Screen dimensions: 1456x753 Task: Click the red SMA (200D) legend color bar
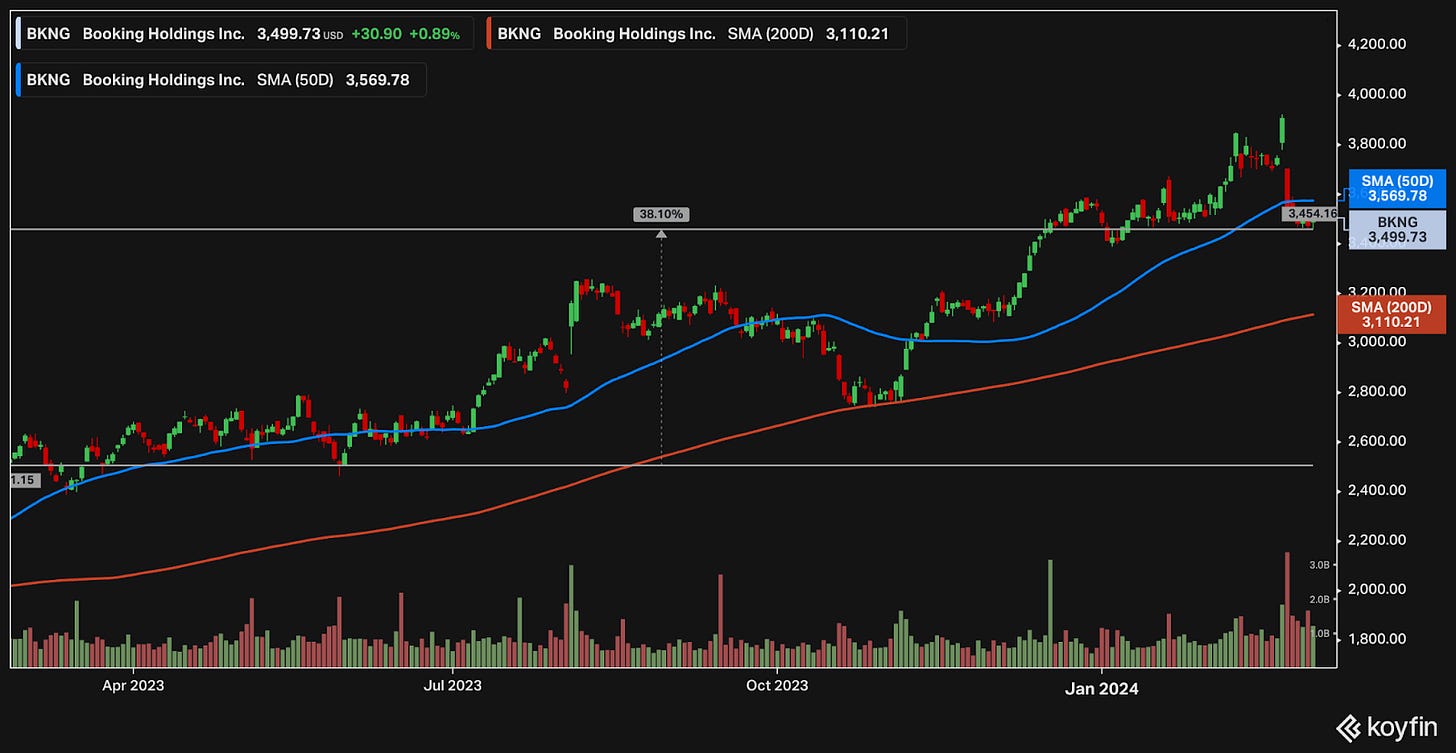coord(491,34)
